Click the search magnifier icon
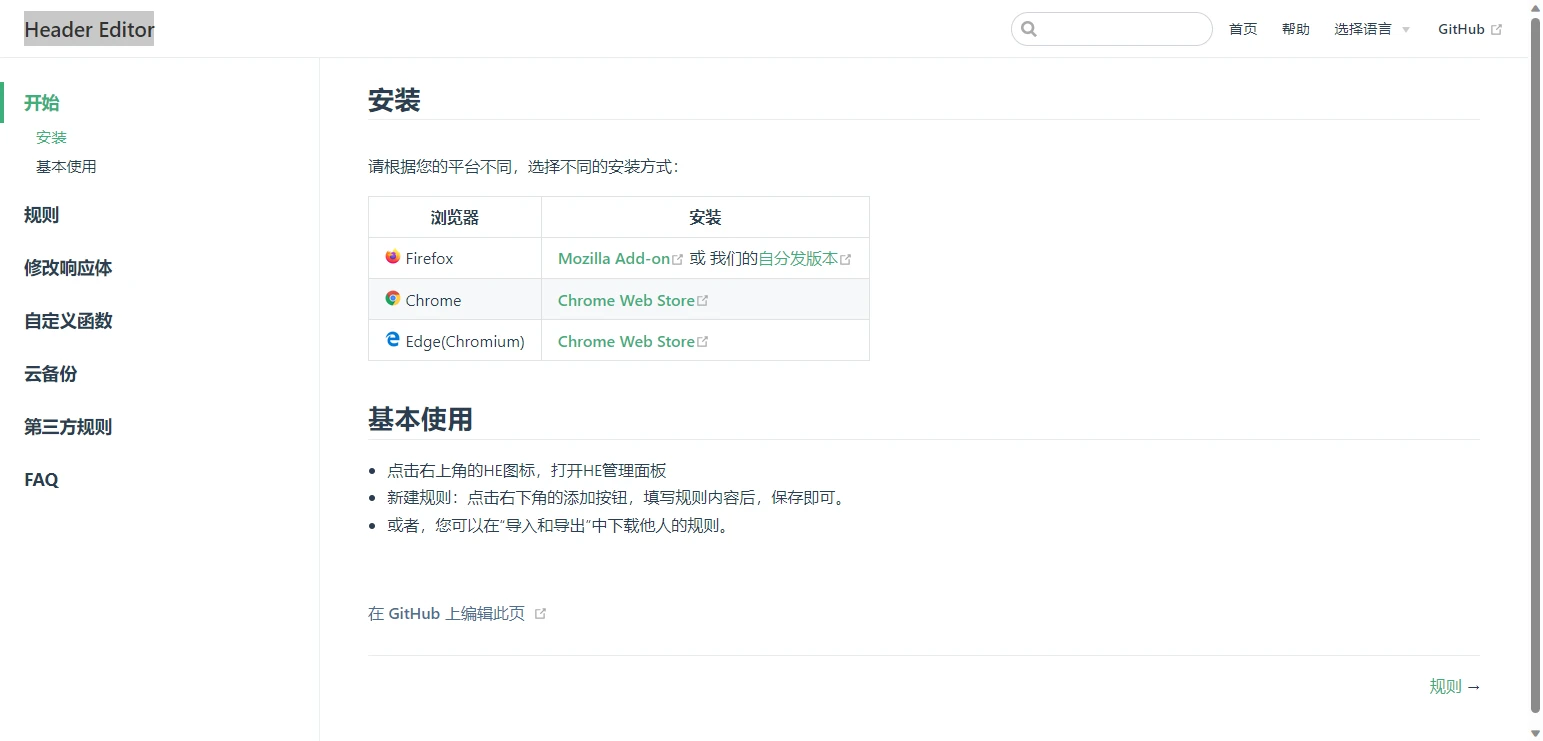The width and height of the screenshot is (1543, 741). (x=1029, y=29)
